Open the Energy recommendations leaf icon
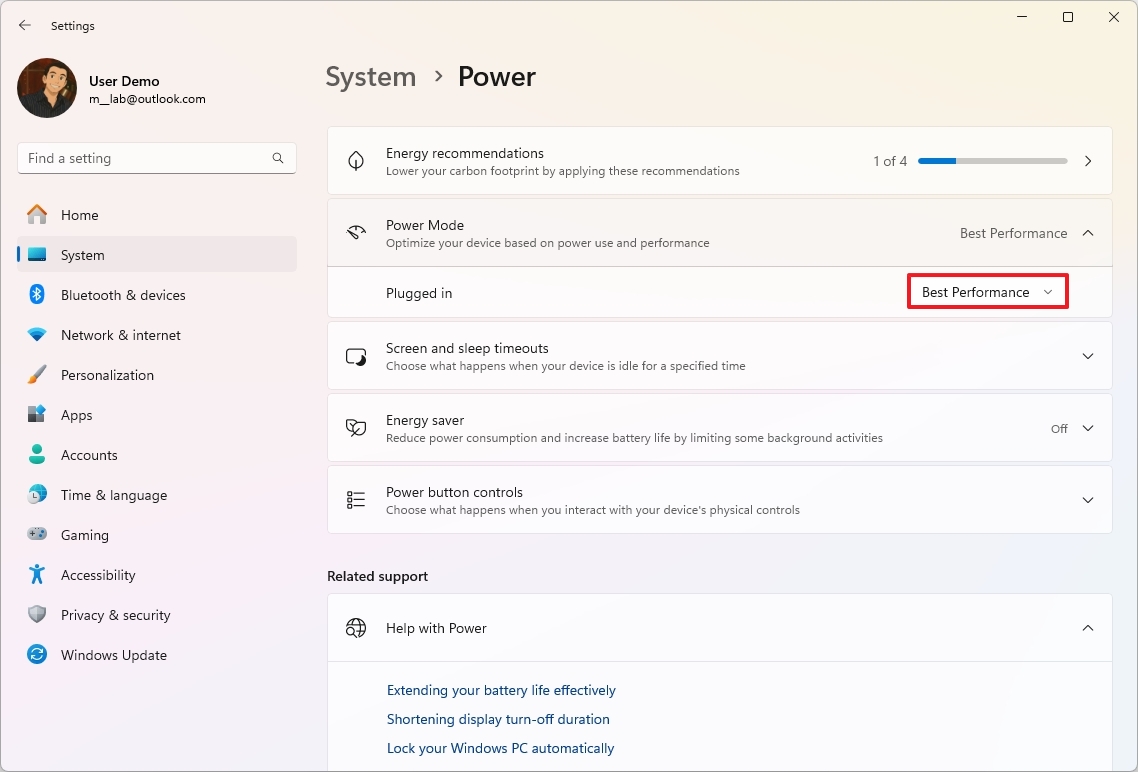The height and width of the screenshot is (772, 1138). click(355, 160)
